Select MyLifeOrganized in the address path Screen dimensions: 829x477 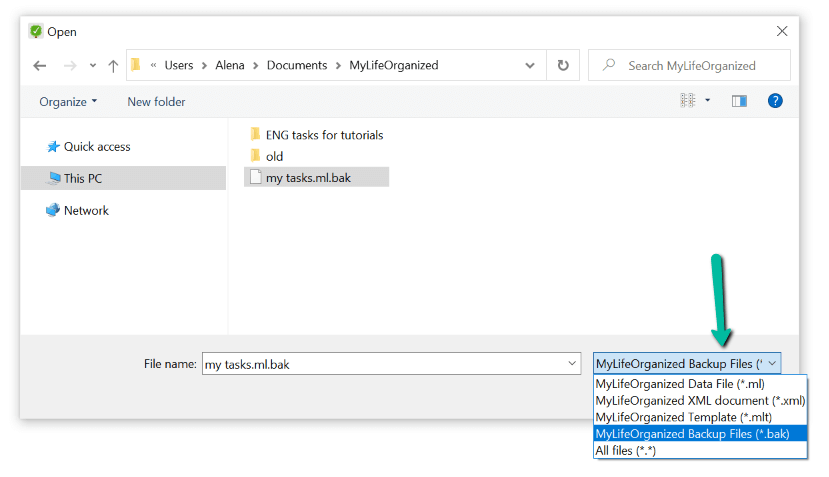pyautogui.click(x=394, y=65)
